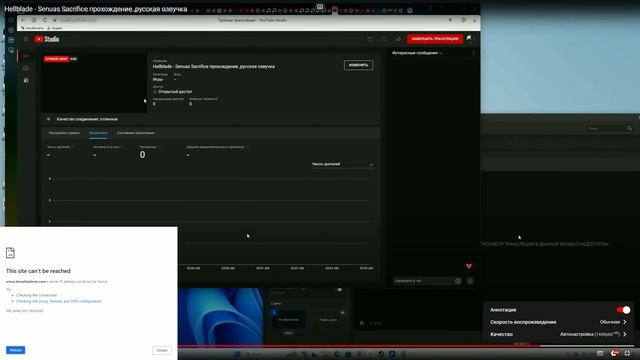Click the browser back arrow

tap(23, 20)
